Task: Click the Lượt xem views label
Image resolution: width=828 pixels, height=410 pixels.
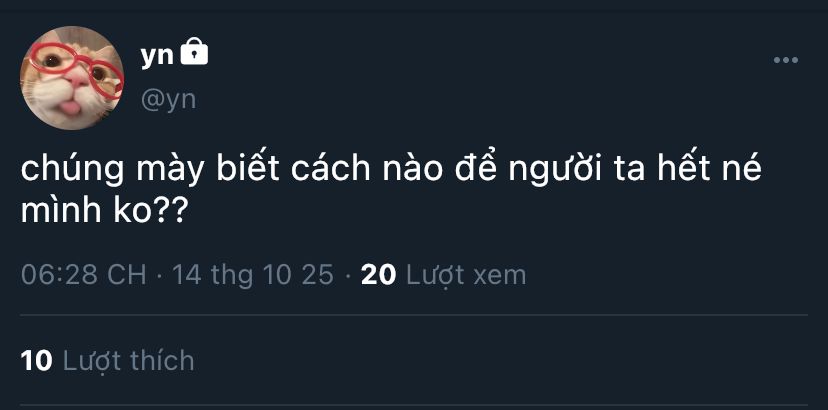Action: [465, 274]
